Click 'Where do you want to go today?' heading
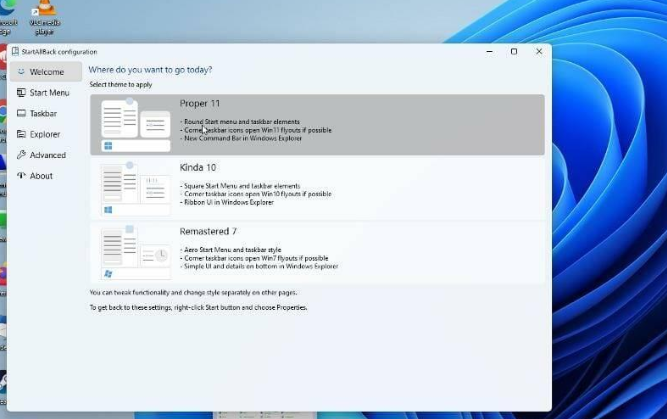 150,70
